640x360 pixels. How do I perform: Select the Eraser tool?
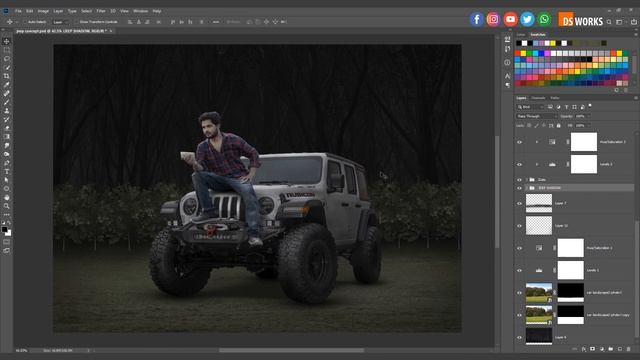7,128
